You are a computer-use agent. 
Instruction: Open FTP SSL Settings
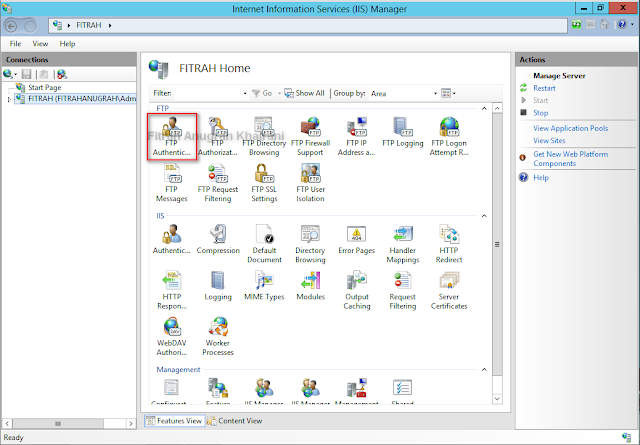point(264,183)
